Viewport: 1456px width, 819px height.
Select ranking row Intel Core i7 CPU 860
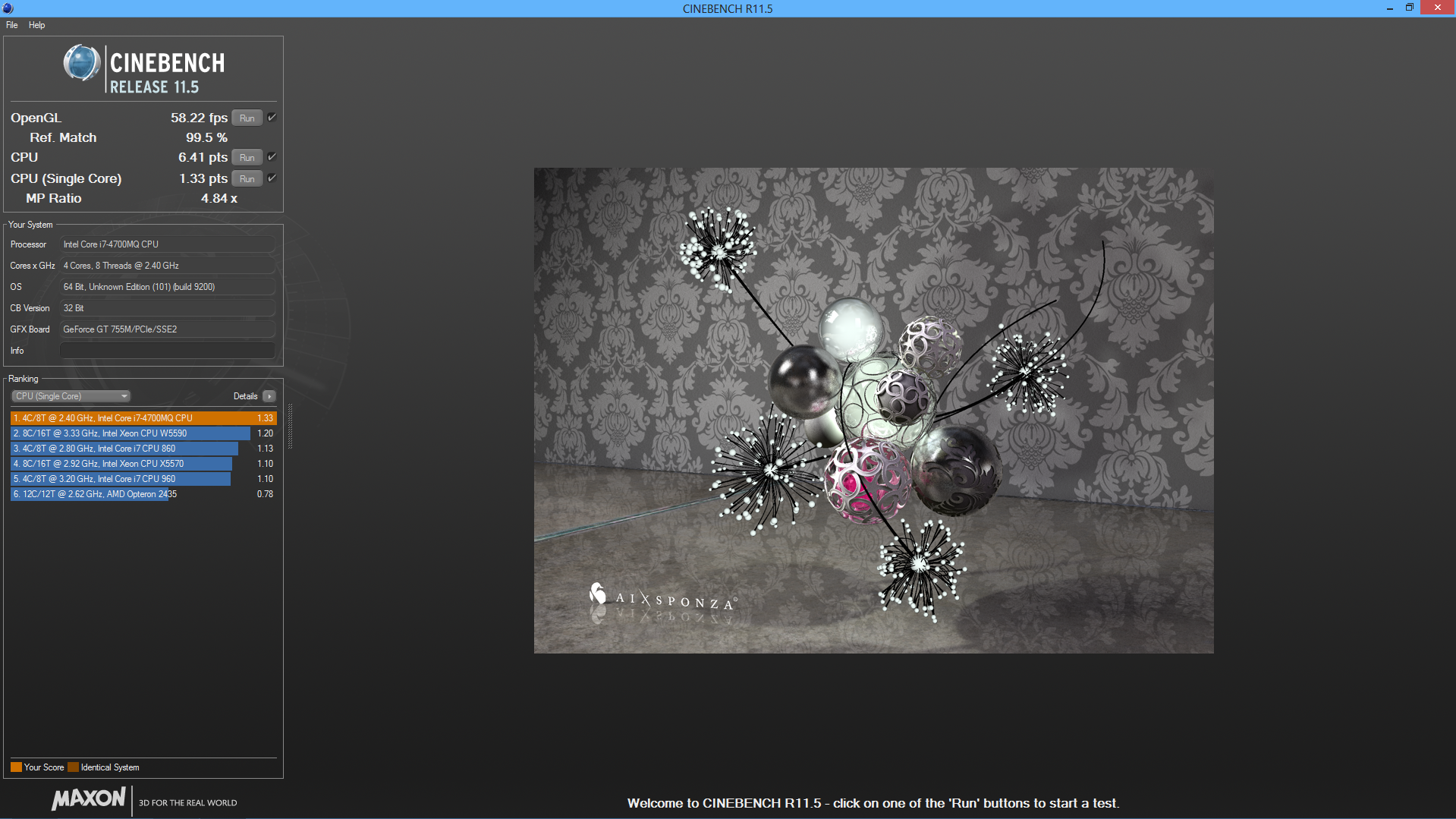[143, 449]
